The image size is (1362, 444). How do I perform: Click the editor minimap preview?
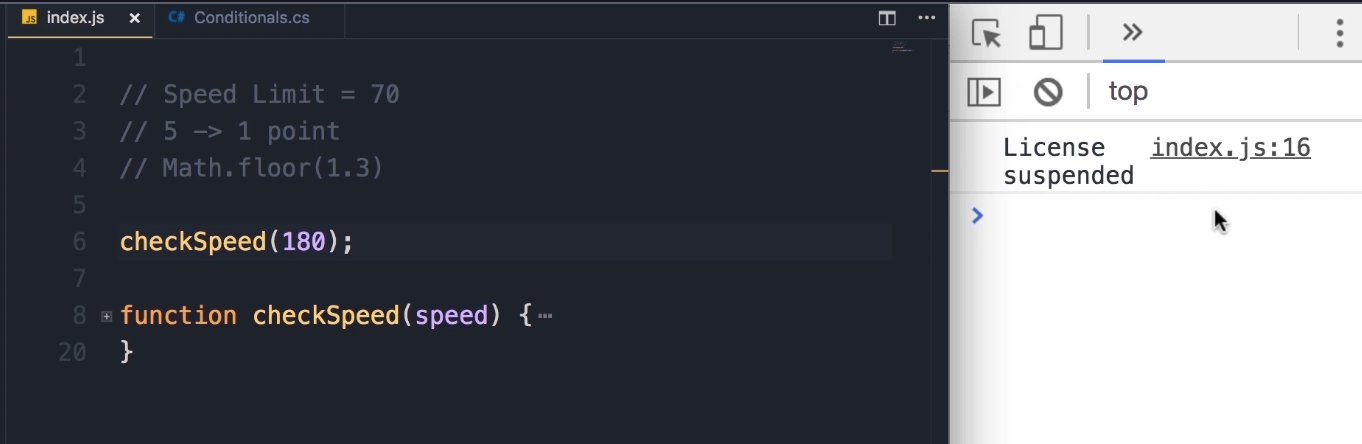902,46
